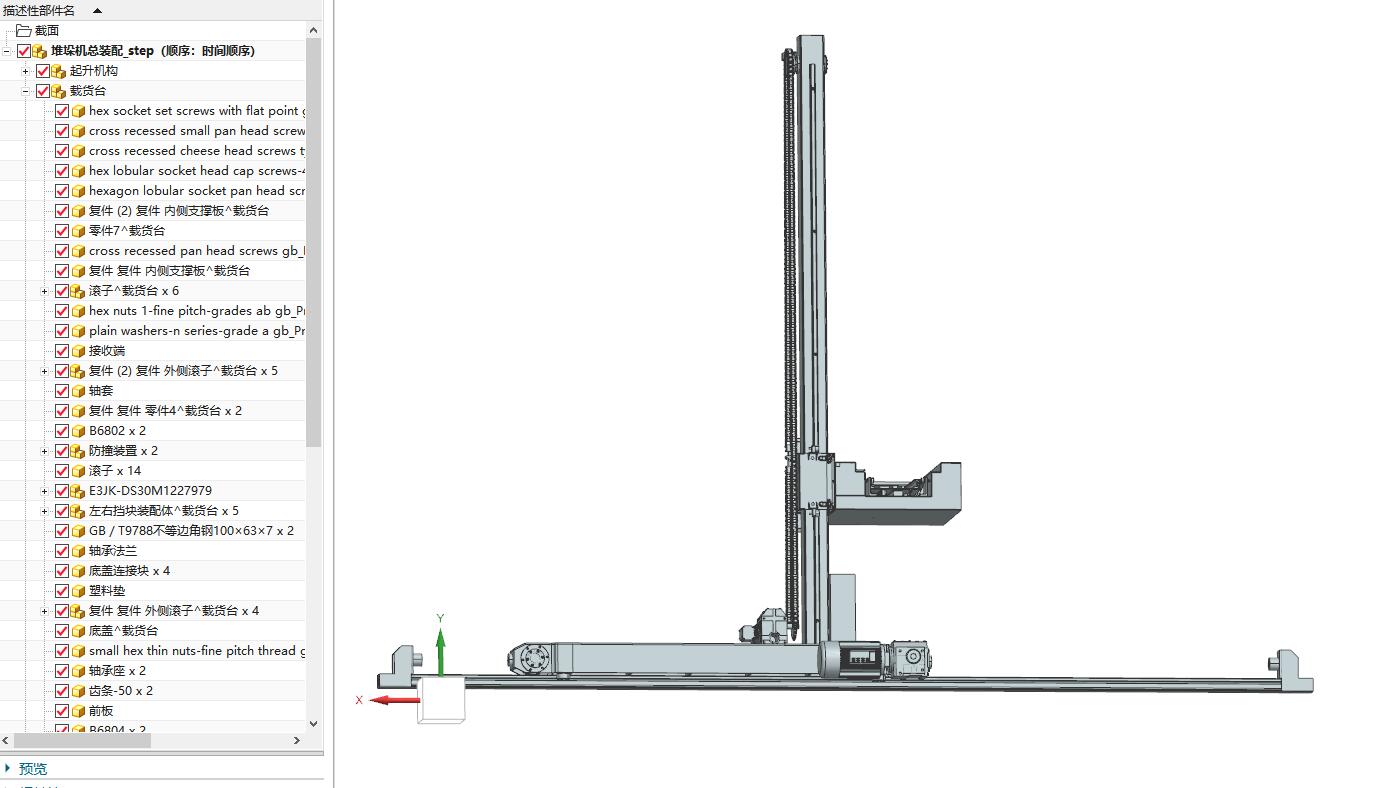Click the assembly icon of E3JK-DS30M1227979
This screenshot has width=1374, height=788.
(x=78, y=490)
